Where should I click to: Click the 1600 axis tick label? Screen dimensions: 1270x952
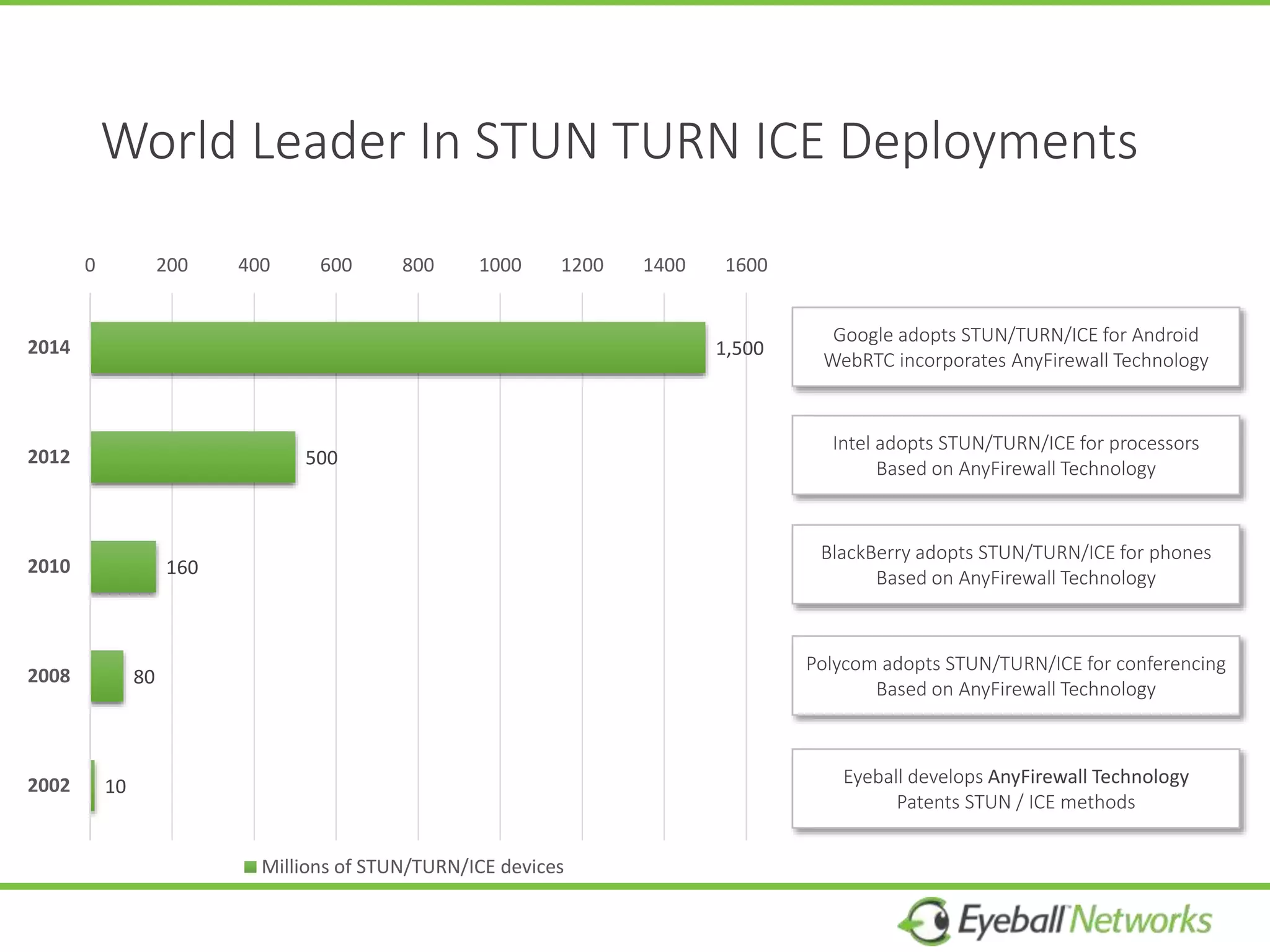[746, 265]
